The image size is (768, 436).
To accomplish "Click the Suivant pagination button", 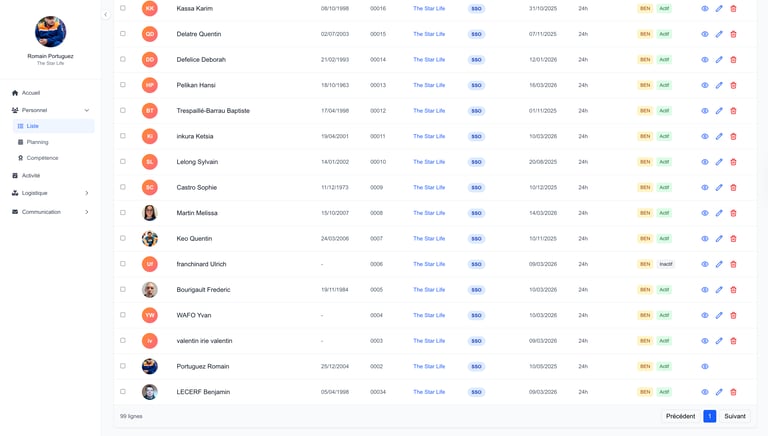I will [x=735, y=416].
